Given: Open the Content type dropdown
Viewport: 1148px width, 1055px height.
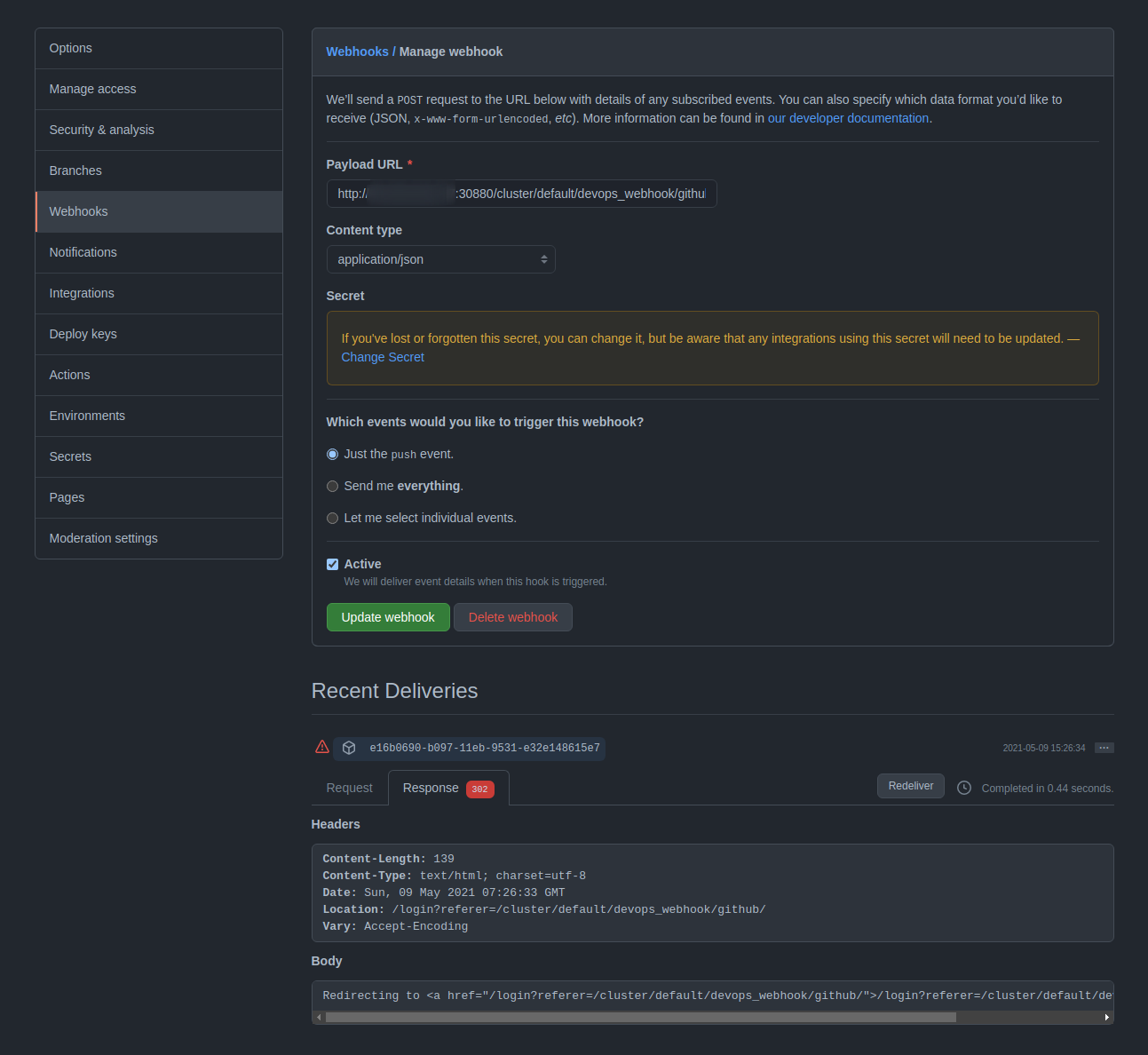Looking at the screenshot, I should coord(440,258).
